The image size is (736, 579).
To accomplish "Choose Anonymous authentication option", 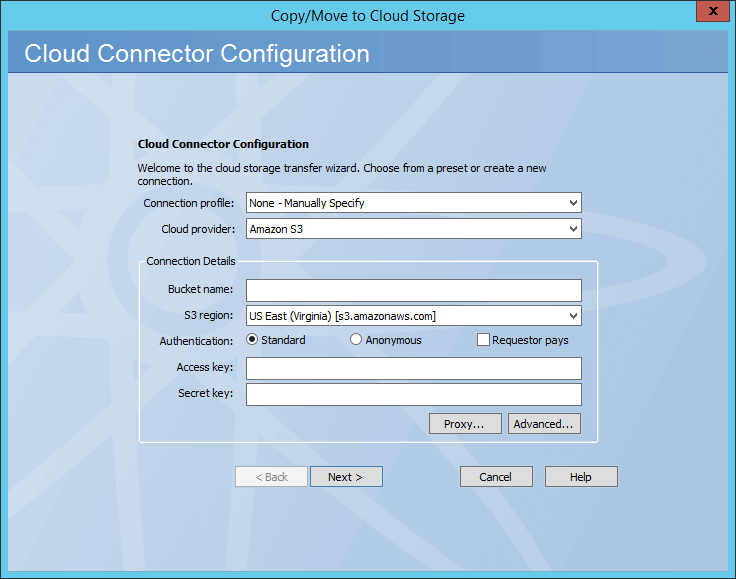I will click(x=356, y=340).
